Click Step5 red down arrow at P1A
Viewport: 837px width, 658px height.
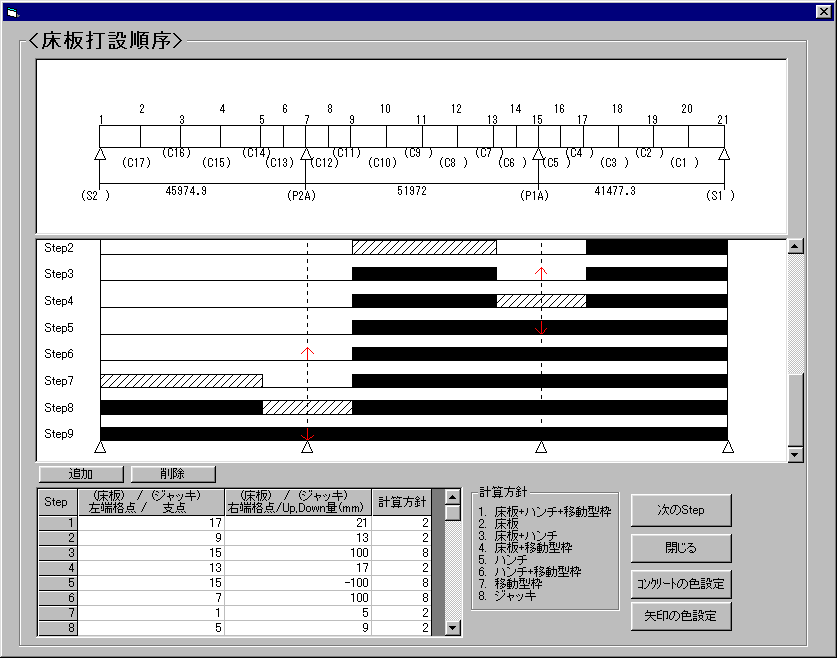pyautogui.click(x=541, y=328)
